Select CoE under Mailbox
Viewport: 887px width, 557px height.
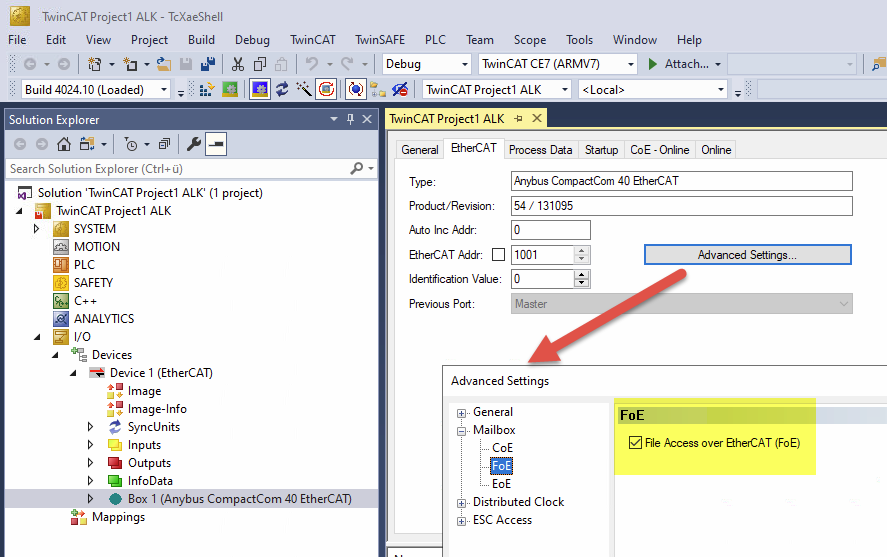click(502, 447)
